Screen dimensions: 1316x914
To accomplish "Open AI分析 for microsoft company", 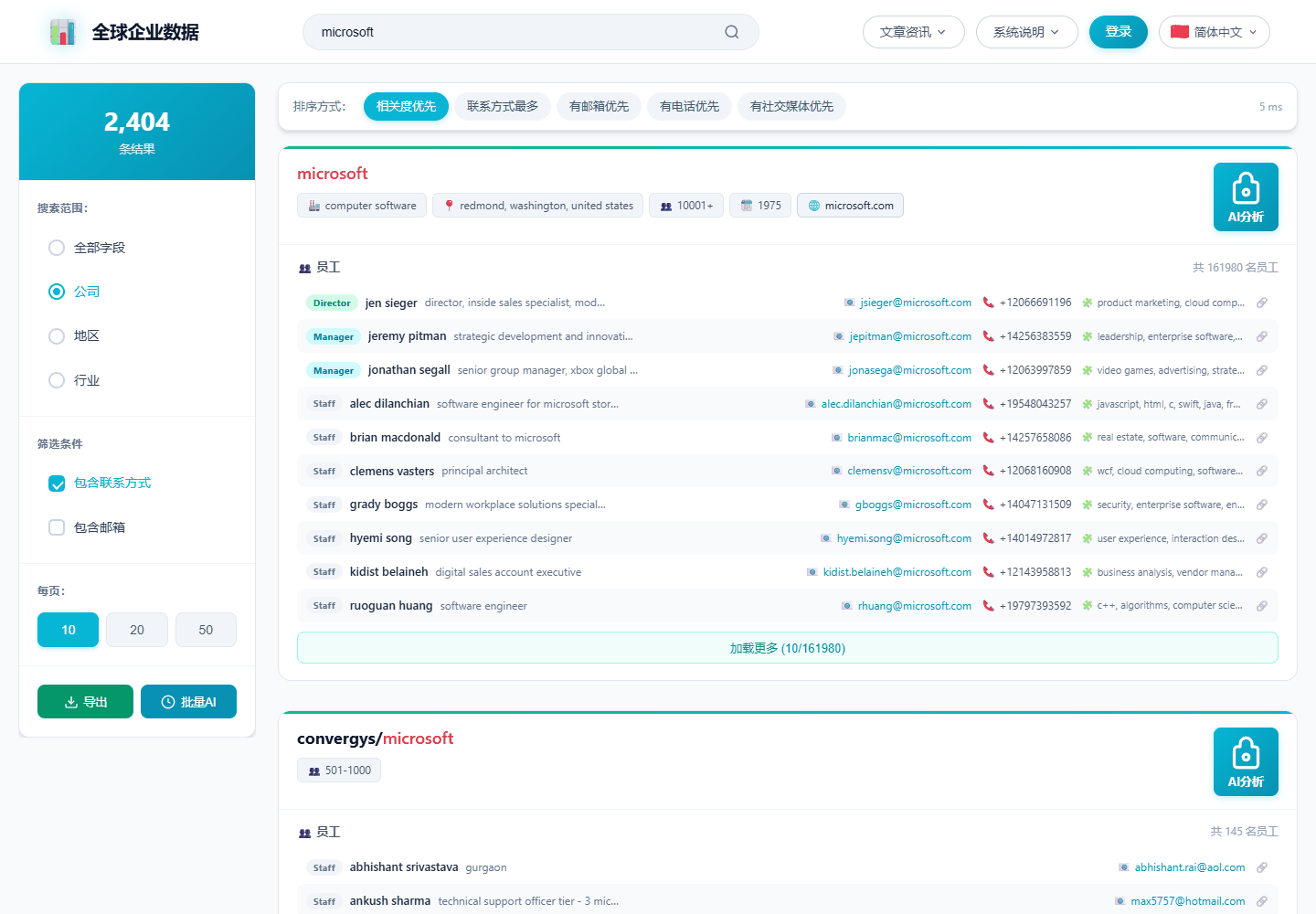I will 1246,197.
